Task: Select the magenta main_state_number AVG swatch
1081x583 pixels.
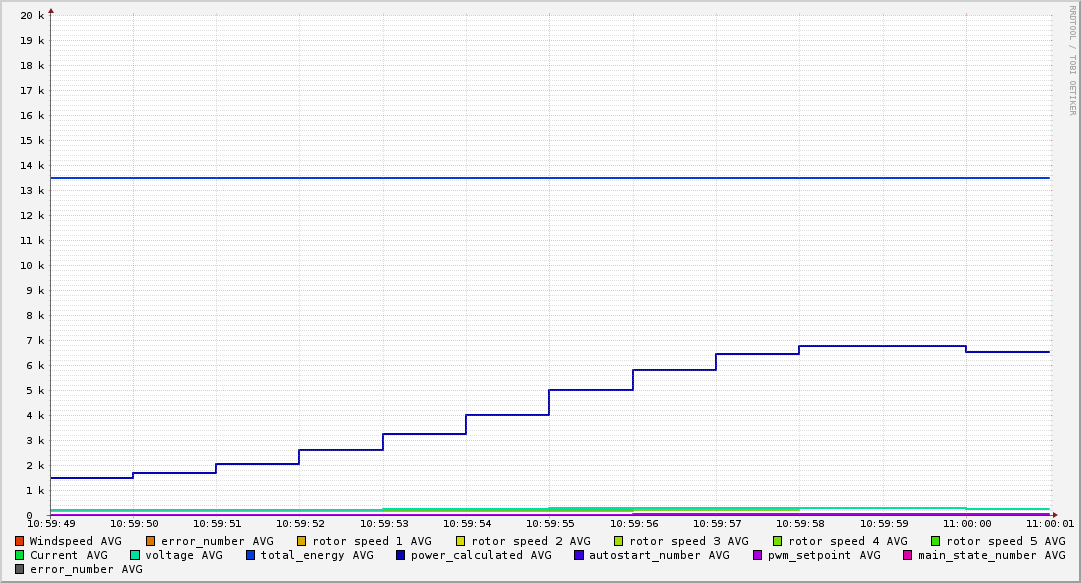Action: (x=908, y=555)
